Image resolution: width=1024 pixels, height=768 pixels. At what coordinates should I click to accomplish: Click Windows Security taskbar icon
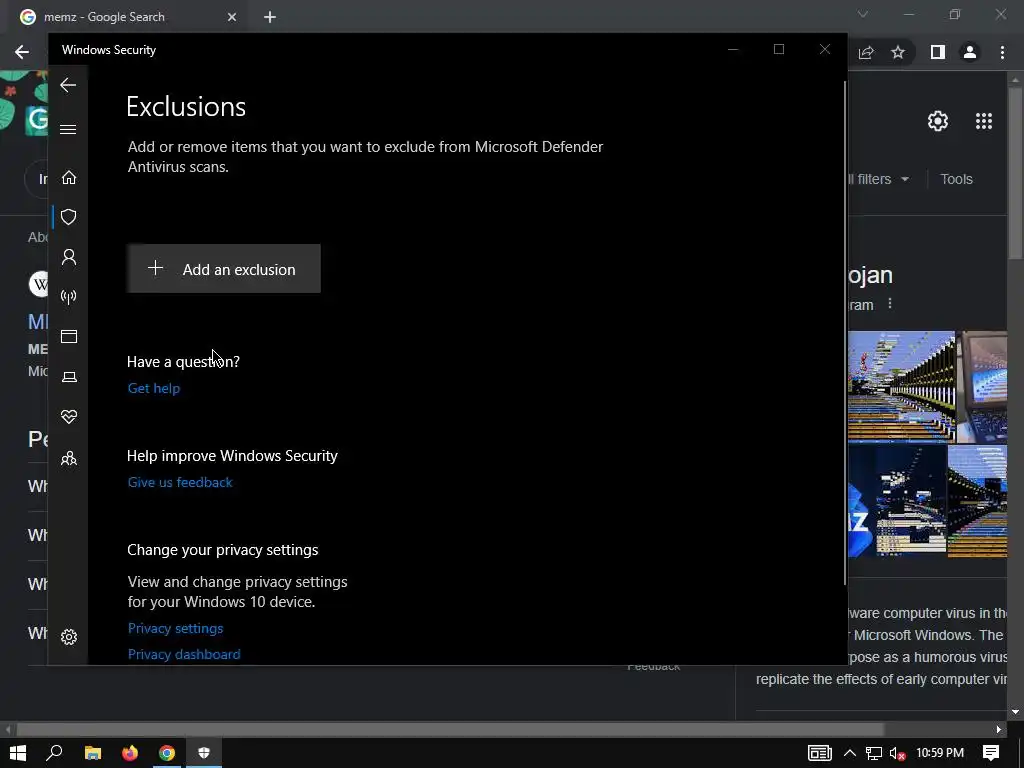click(204, 753)
